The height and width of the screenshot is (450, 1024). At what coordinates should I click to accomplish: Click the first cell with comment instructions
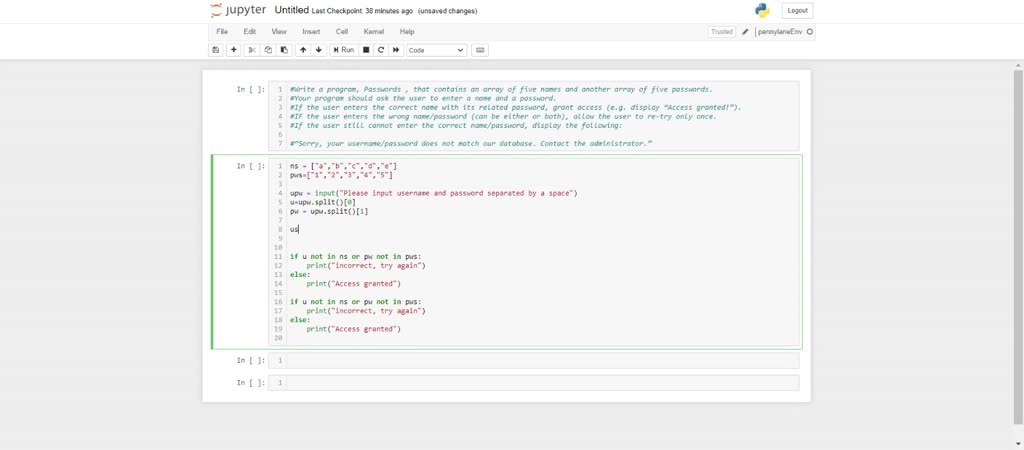(534, 116)
